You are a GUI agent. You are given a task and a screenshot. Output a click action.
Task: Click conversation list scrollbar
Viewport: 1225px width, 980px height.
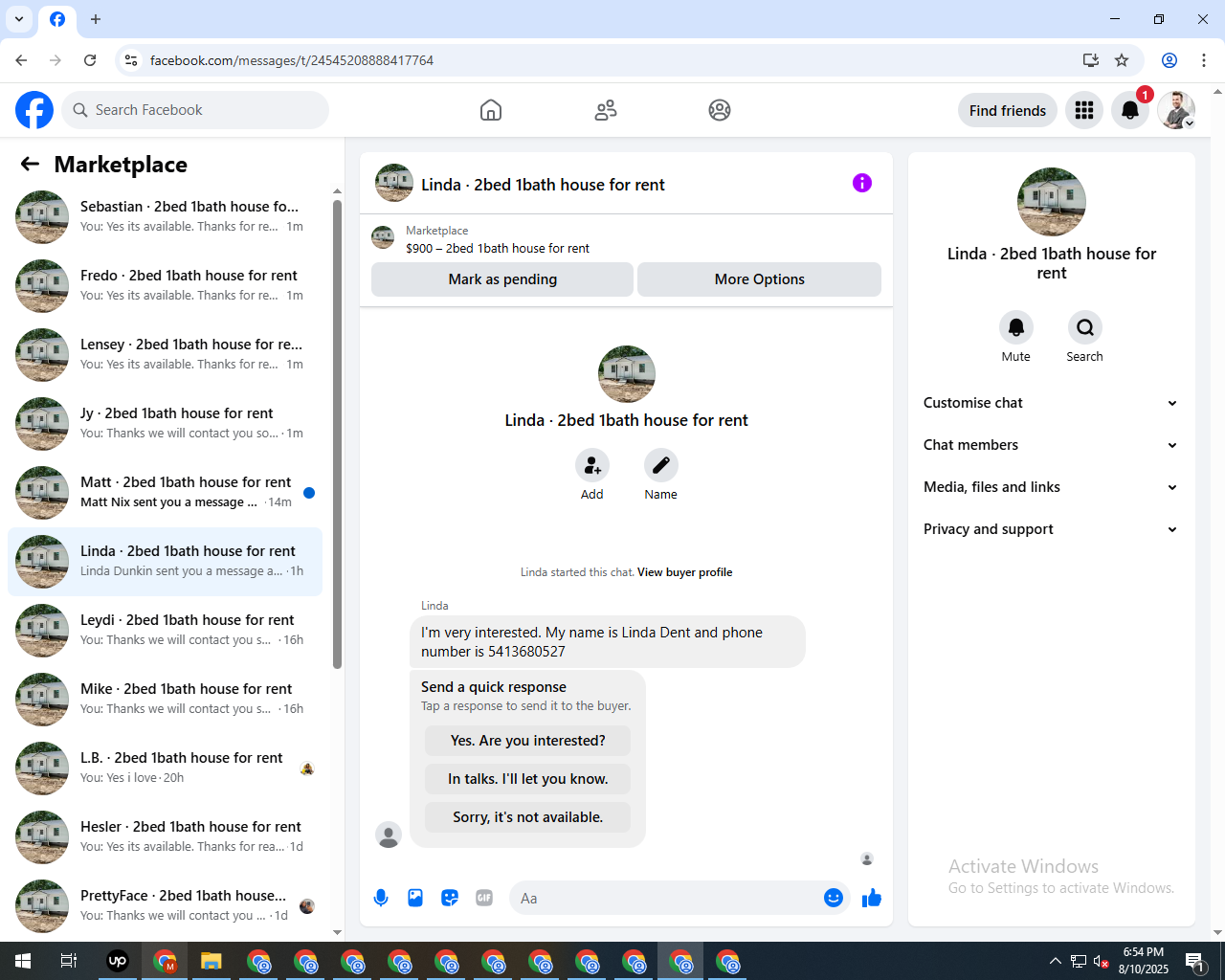(337, 434)
